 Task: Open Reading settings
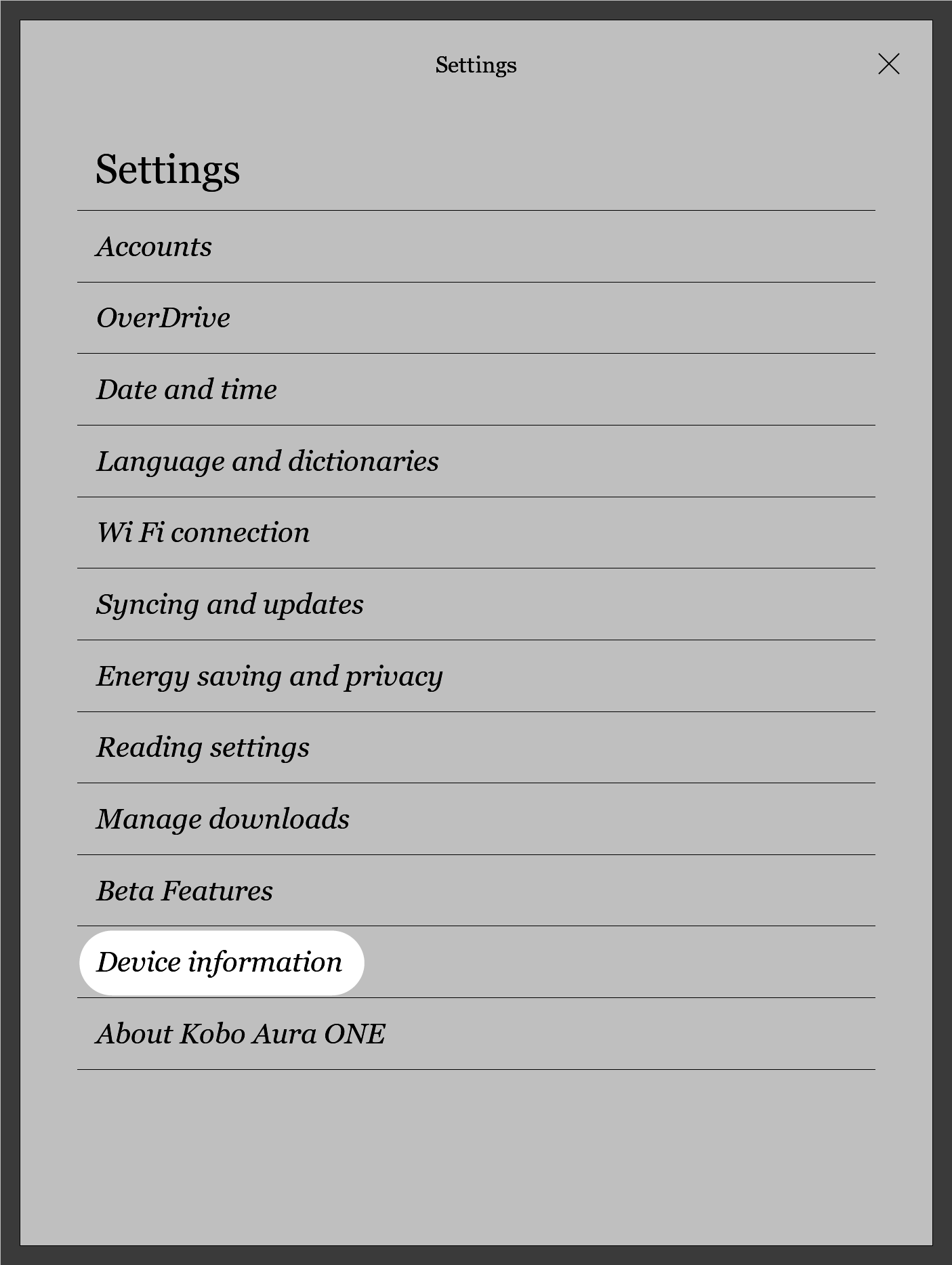coord(203,747)
